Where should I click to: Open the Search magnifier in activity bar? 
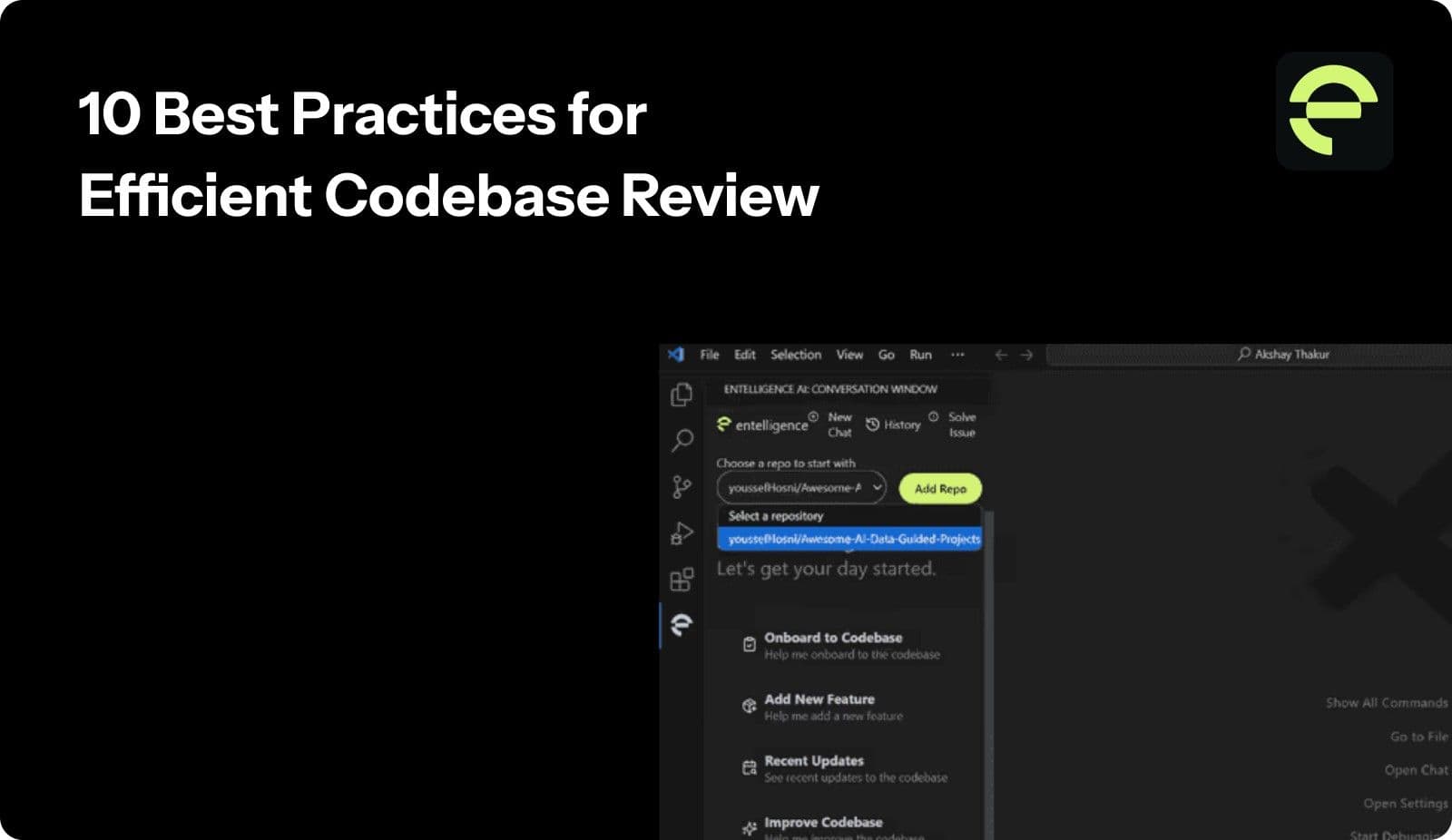[682, 441]
